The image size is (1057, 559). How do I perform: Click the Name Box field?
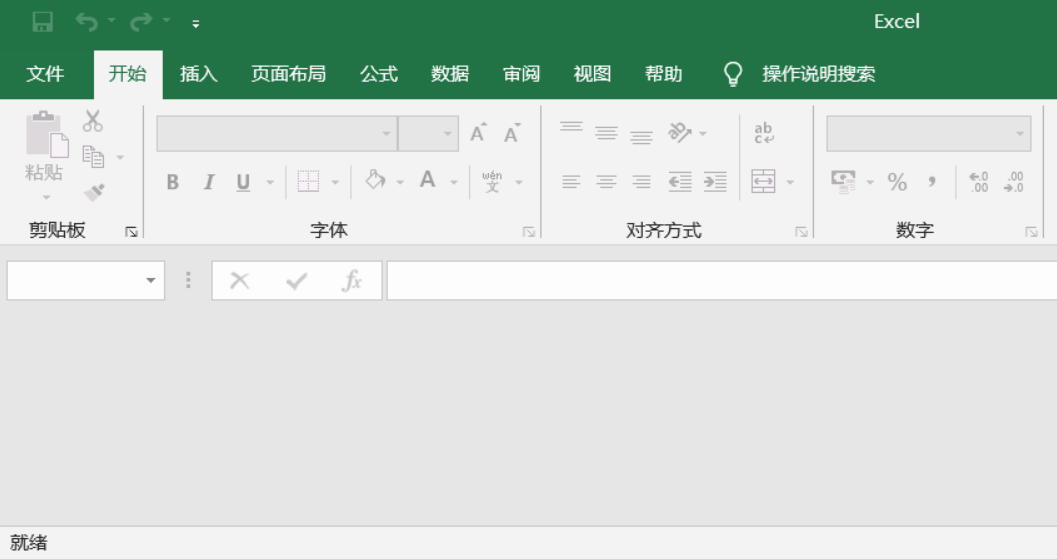click(86, 281)
